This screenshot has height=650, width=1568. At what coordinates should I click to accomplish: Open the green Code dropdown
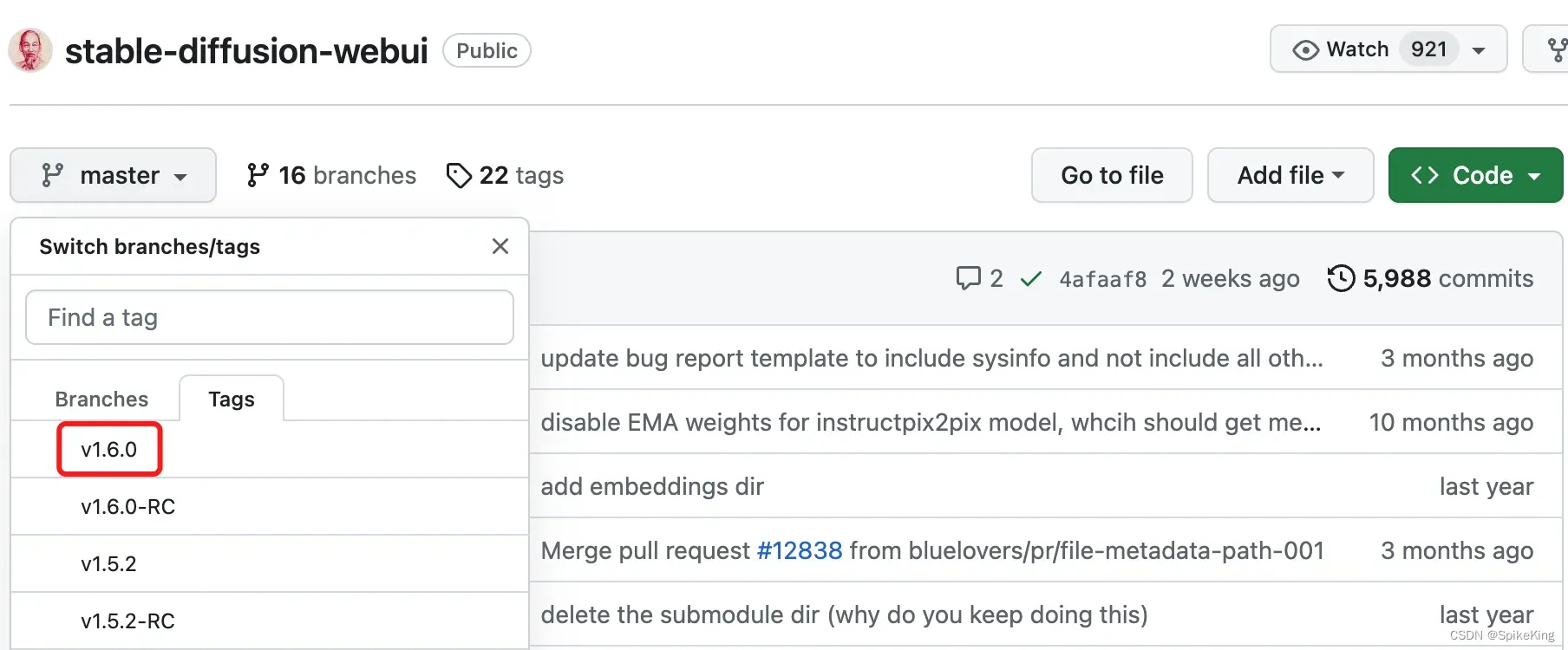click(1476, 175)
